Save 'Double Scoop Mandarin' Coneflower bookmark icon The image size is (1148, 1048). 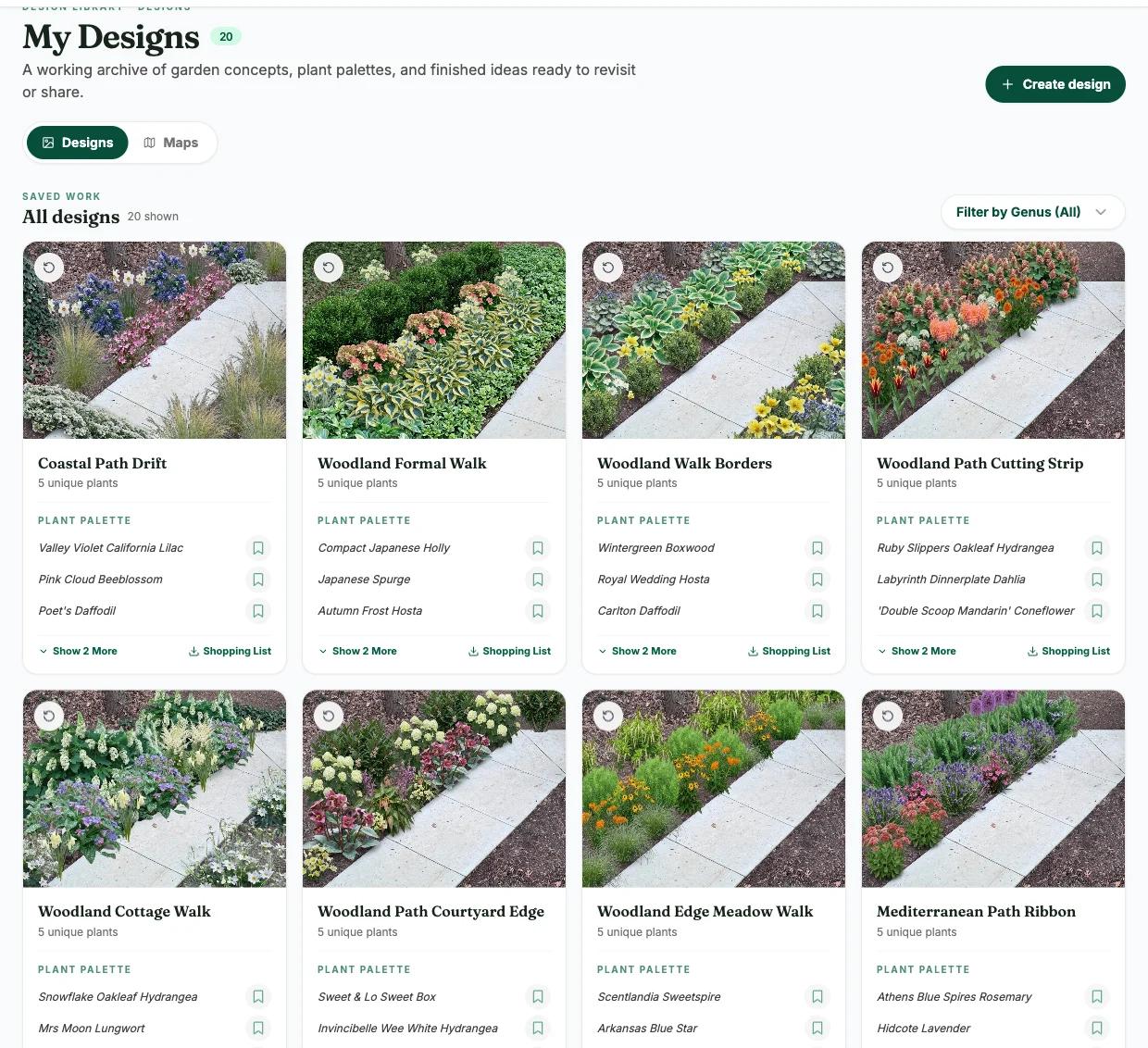(x=1097, y=611)
